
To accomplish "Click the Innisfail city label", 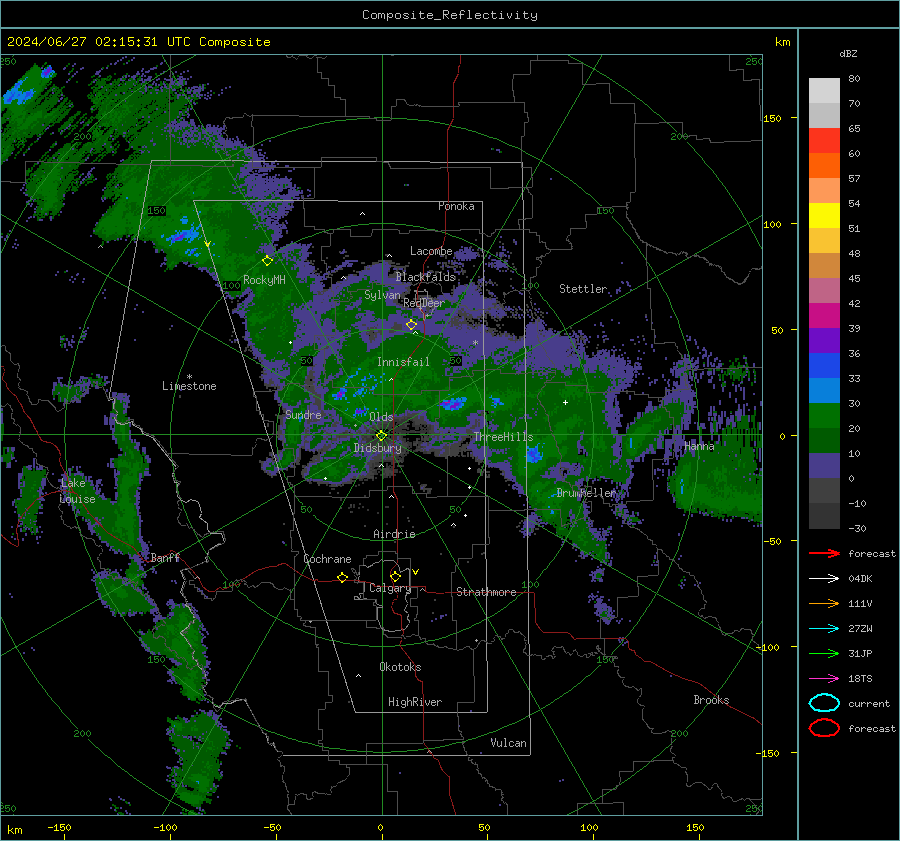I will point(403,362).
